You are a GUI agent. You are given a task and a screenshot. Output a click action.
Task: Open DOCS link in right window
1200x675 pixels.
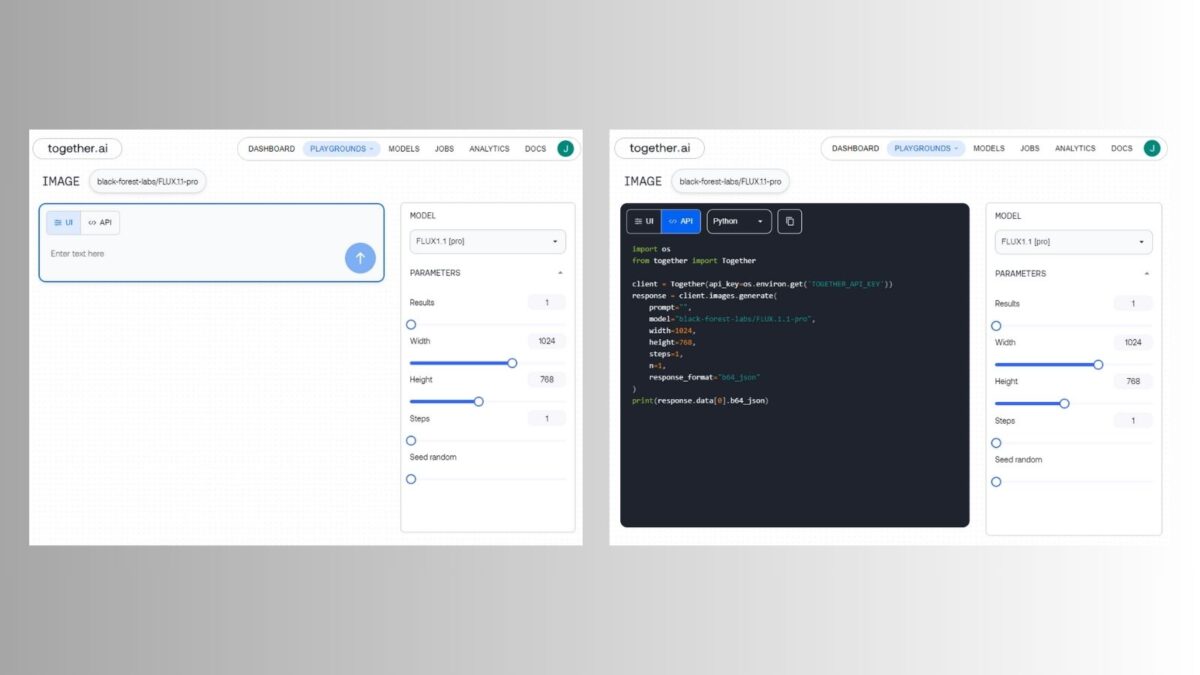pyautogui.click(x=1122, y=148)
